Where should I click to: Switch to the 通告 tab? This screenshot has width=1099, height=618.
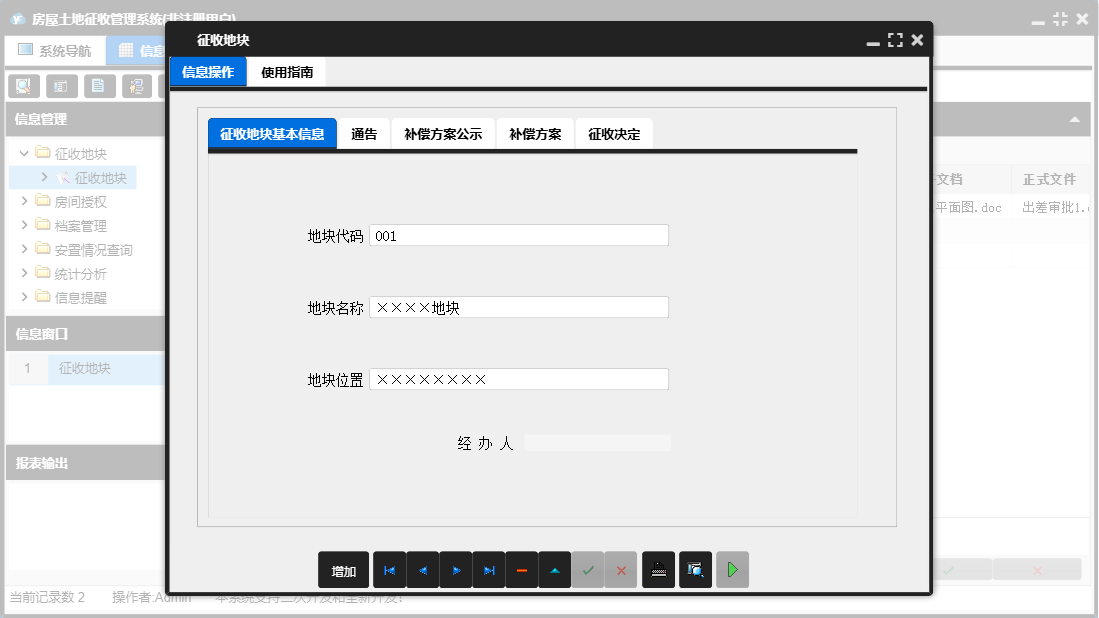click(364, 132)
